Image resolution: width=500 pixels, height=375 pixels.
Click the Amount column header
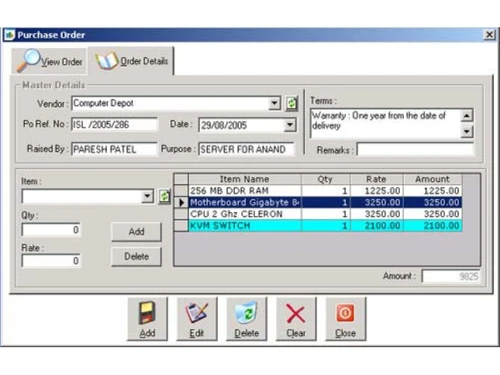[x=432, y=179]
